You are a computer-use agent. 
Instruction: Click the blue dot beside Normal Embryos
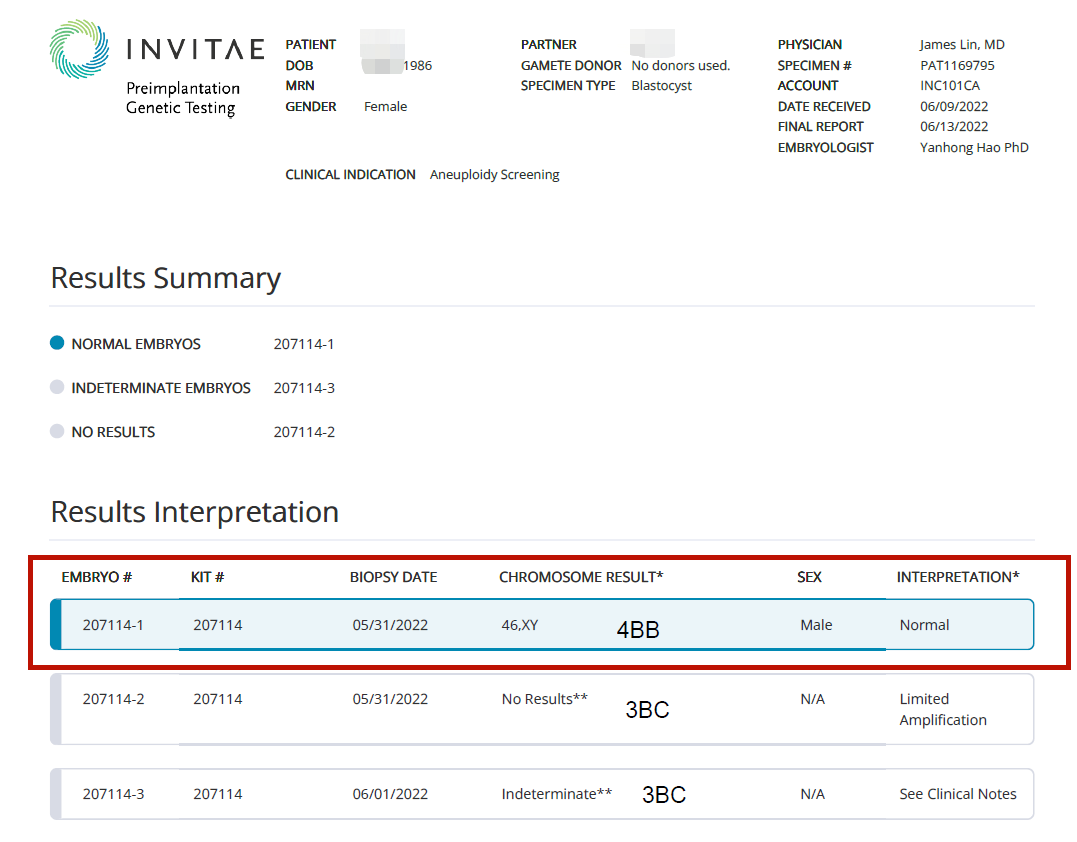coord(57,343)
